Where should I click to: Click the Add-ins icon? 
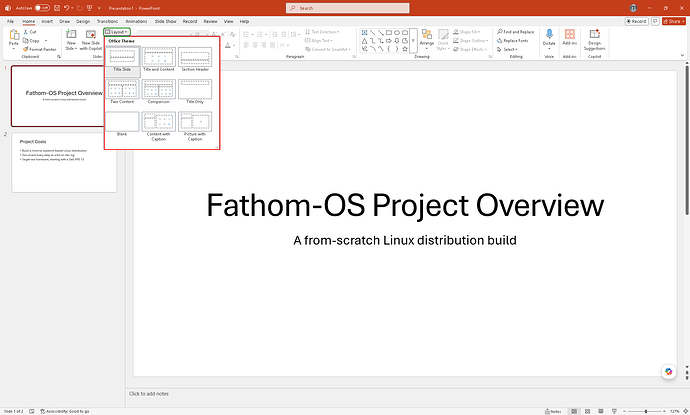569,34
